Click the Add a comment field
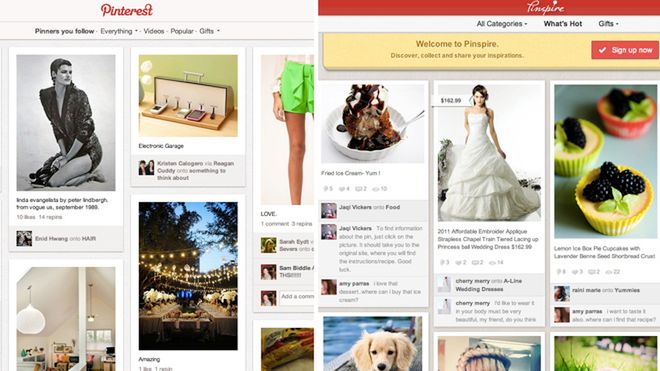The width and height of the screenshot is (660, 371). coord(297,297)
